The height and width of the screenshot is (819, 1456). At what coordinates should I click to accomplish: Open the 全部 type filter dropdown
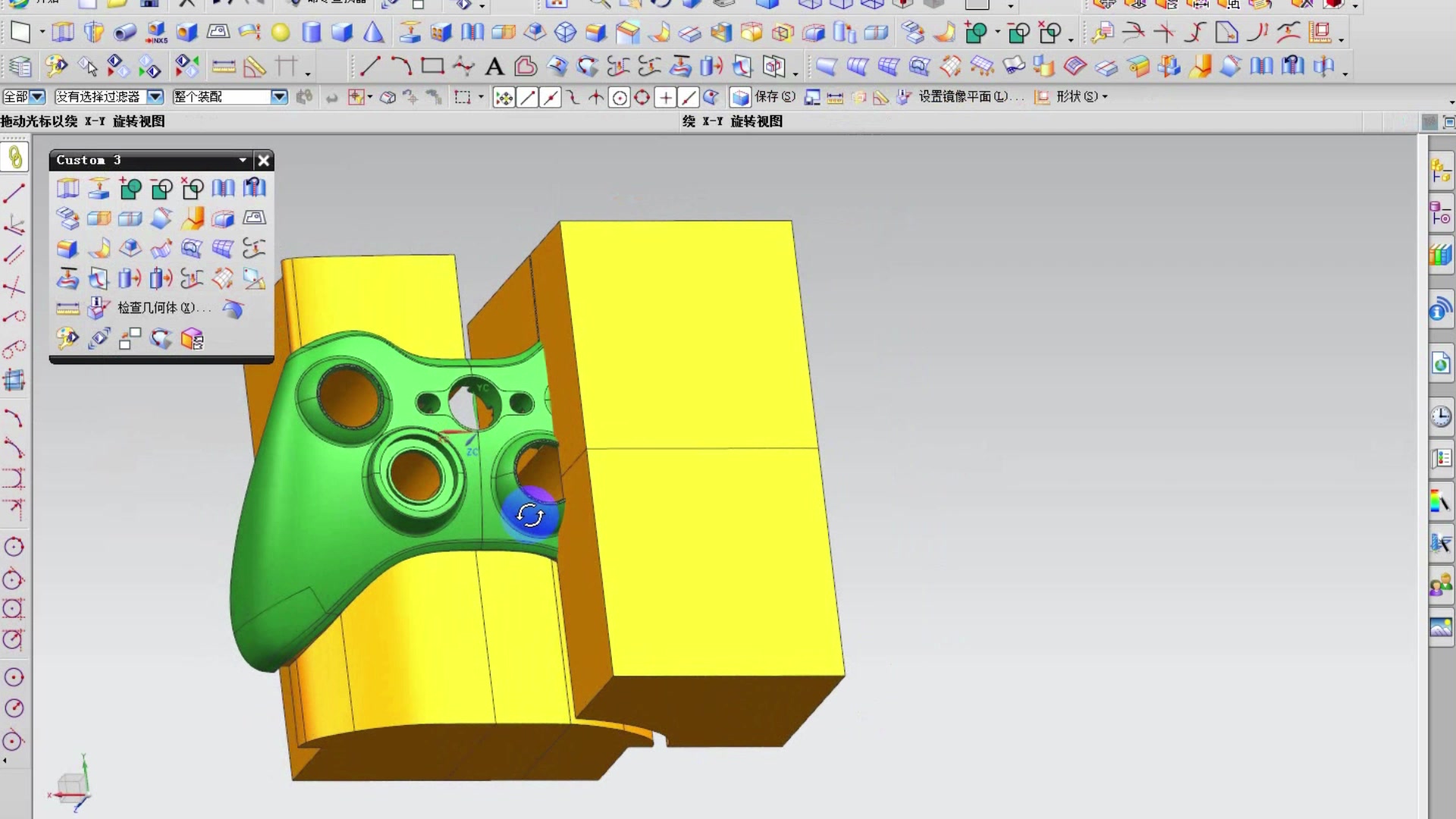coord(37,97)
